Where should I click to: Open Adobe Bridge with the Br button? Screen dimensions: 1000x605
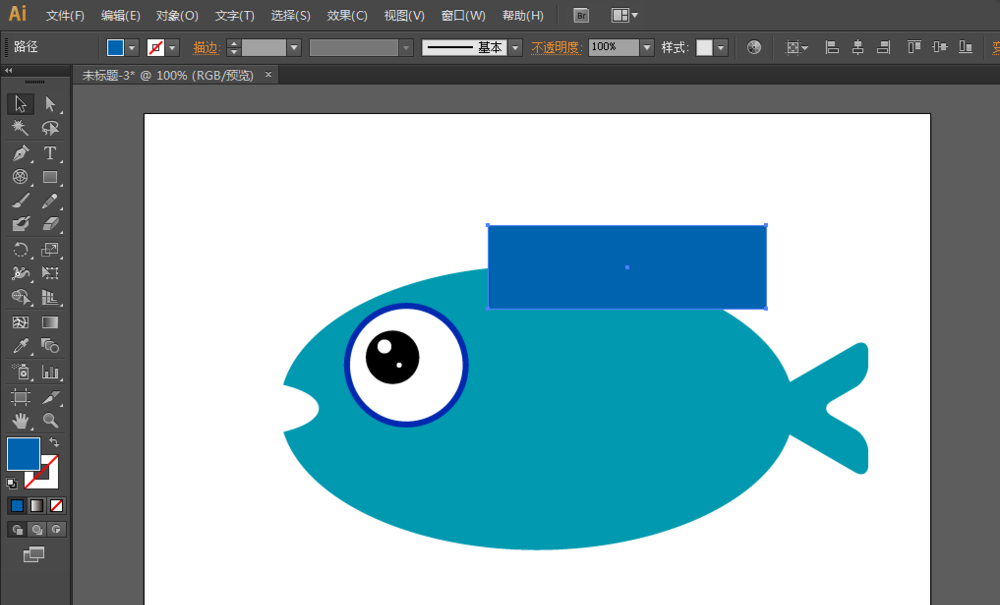[581, 15]
